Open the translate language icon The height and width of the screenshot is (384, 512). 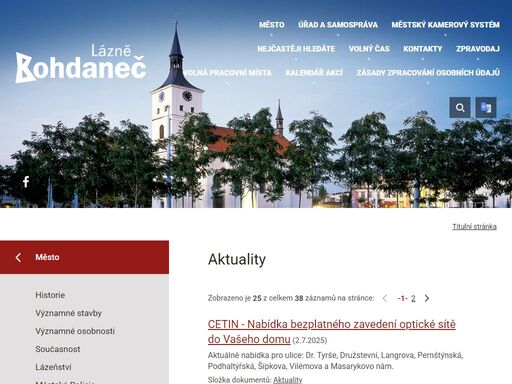[486, 107]
